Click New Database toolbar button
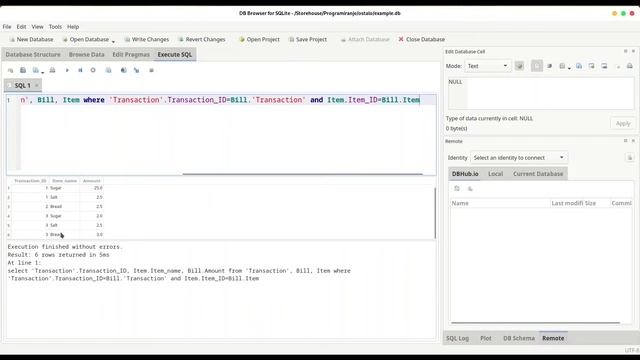The height and width of the screenshot is (360, 640). (x=31, y=40)
